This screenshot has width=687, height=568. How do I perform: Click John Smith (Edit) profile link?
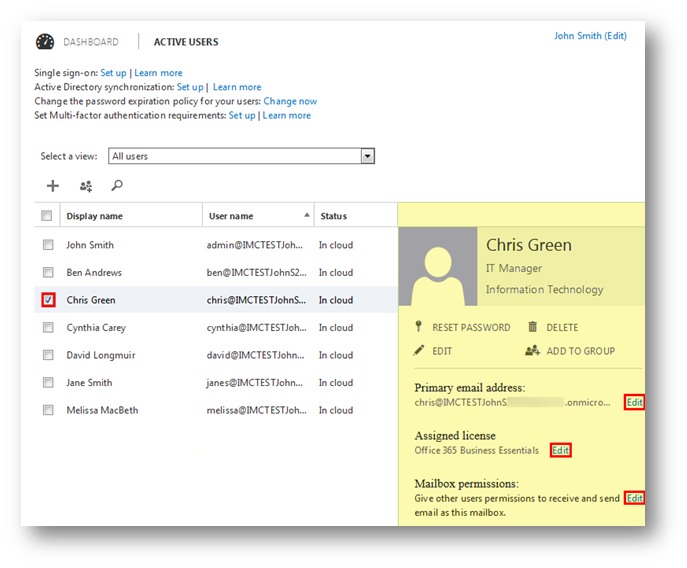[590, 36]
